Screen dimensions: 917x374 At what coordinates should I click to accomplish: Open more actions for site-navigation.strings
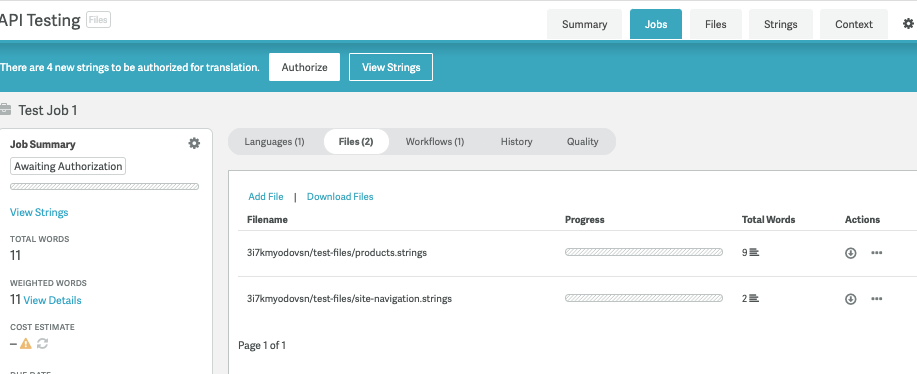[x=876, y=299]
